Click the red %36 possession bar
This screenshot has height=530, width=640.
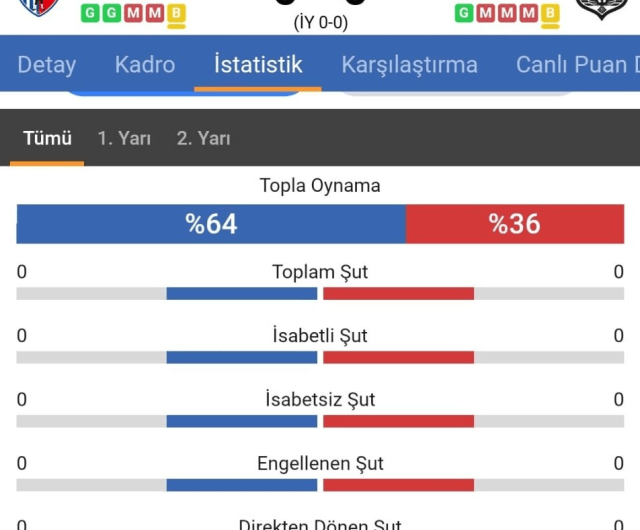514,224
